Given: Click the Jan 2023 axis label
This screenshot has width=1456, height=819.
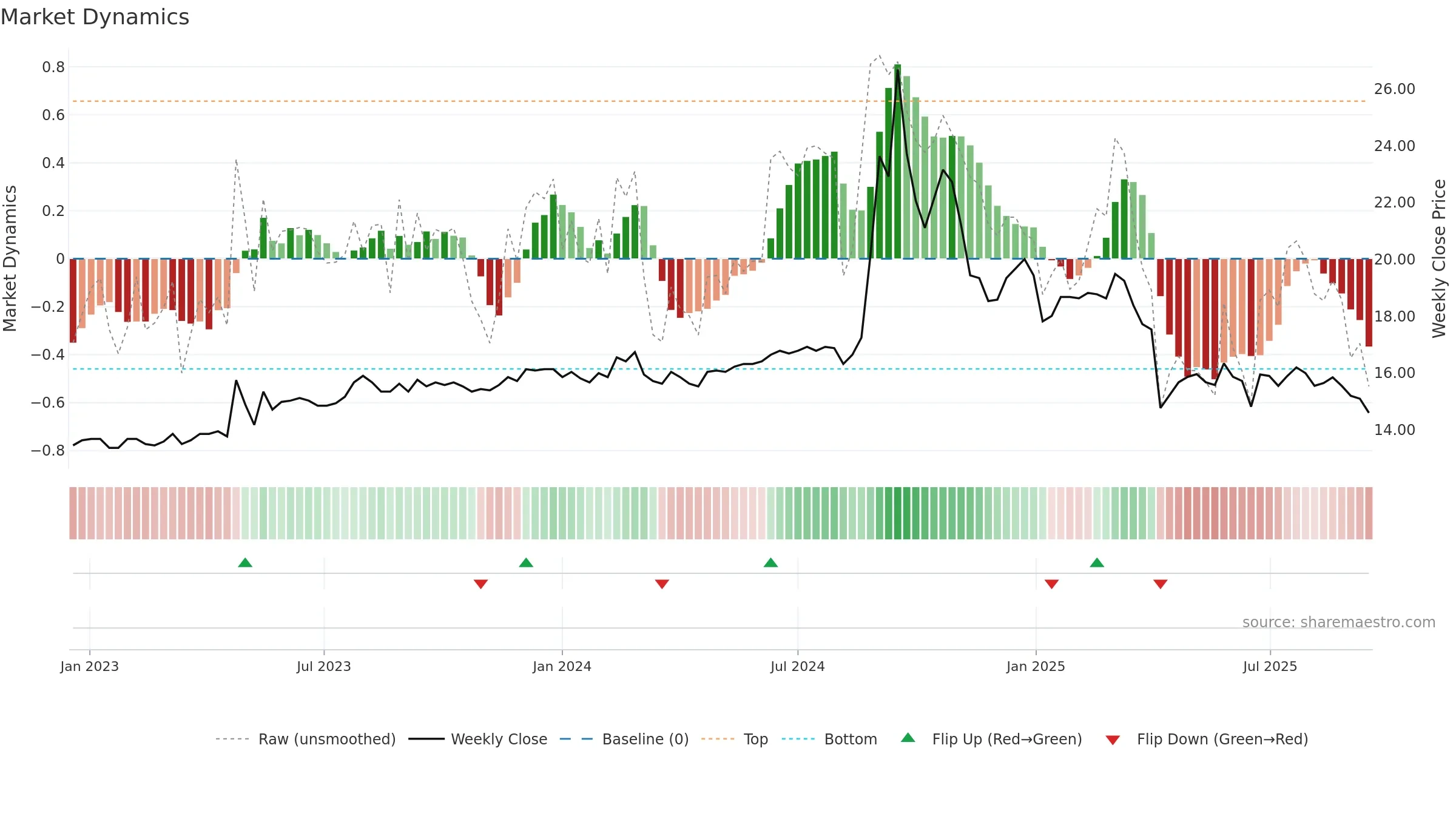Looking at the screenshot, I should pyautogui.click(x=89, y=666).
